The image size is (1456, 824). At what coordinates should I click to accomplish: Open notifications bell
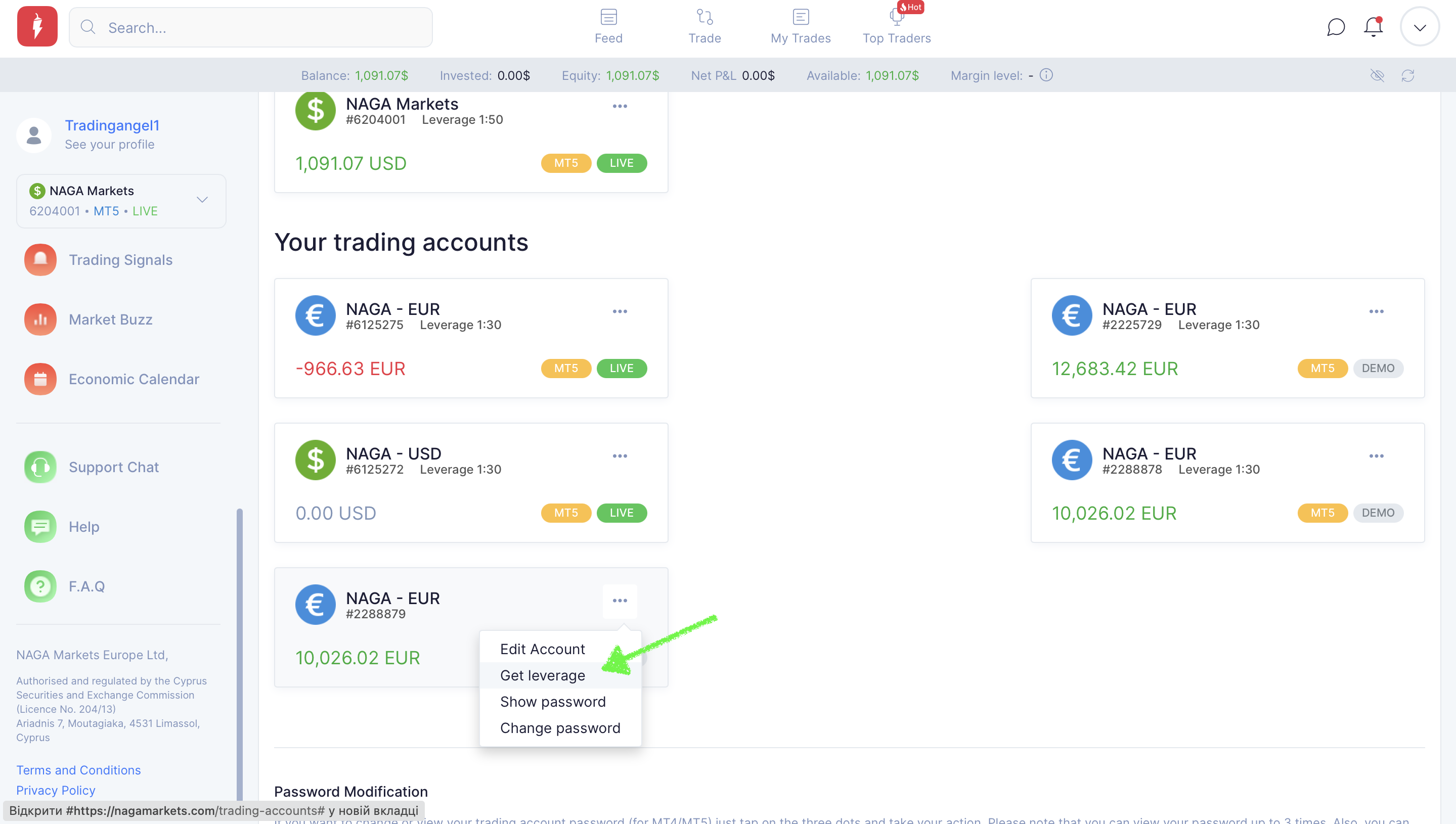tap(1372, 27)
